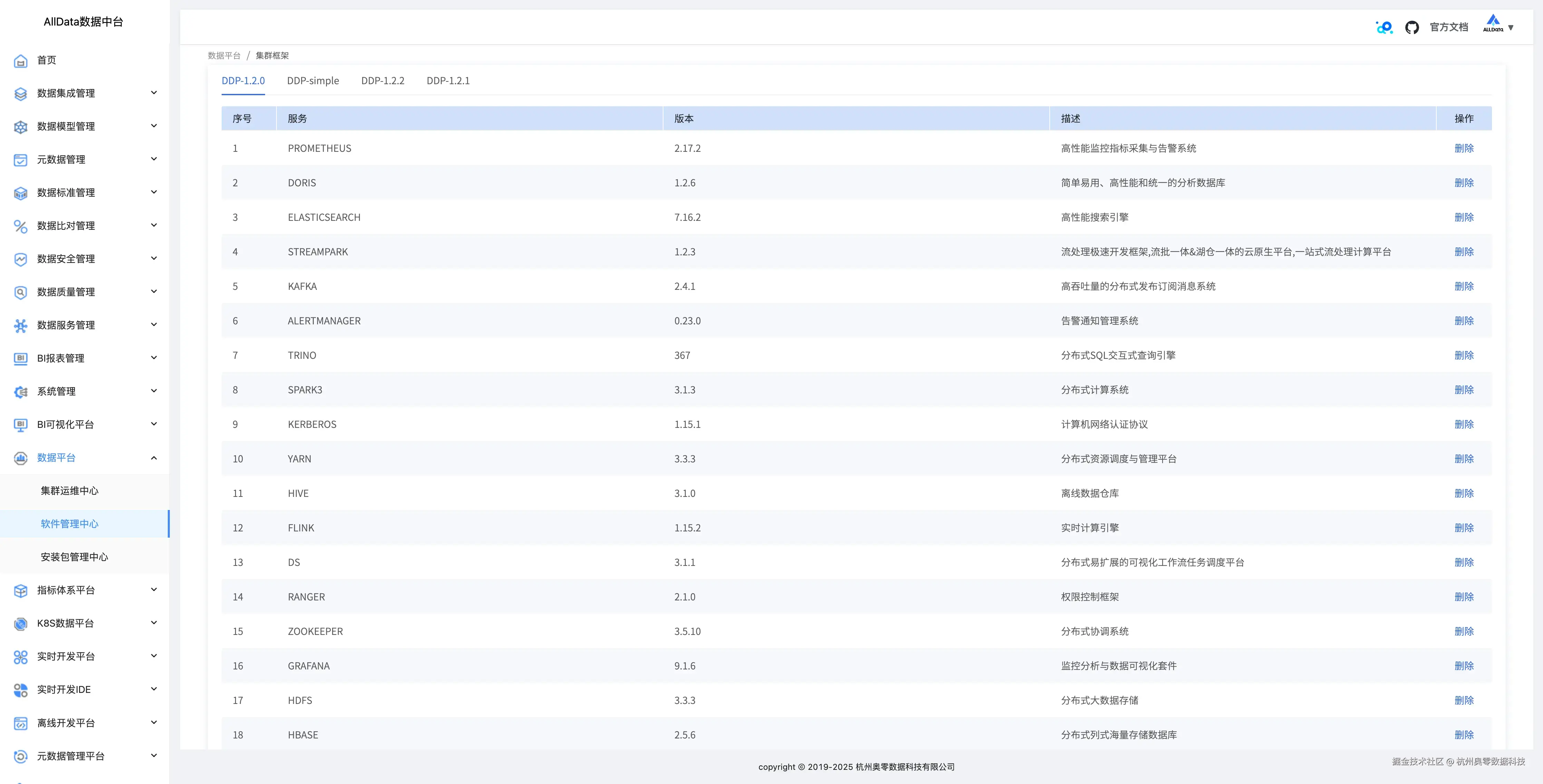Screen dimensions: 1543x784
Task: Open the DDP-1.2.1 tab
Action: click(447, 81)
